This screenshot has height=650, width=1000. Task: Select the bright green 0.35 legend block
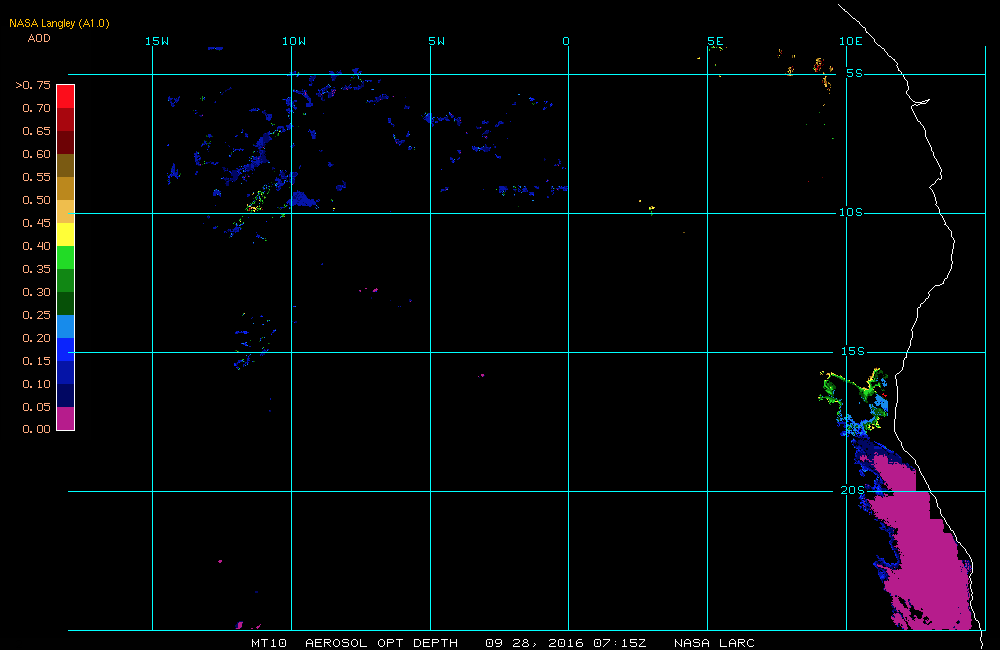(66, 257)
